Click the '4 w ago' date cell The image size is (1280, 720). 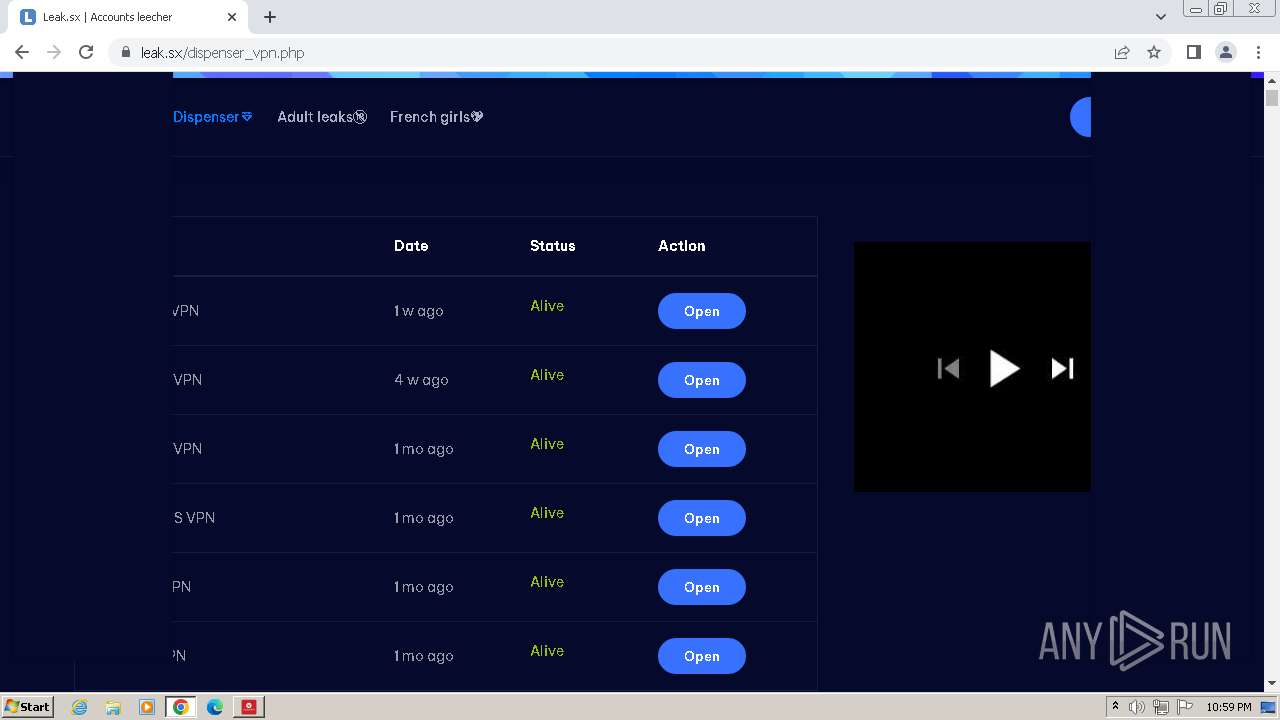click(421, 380)
